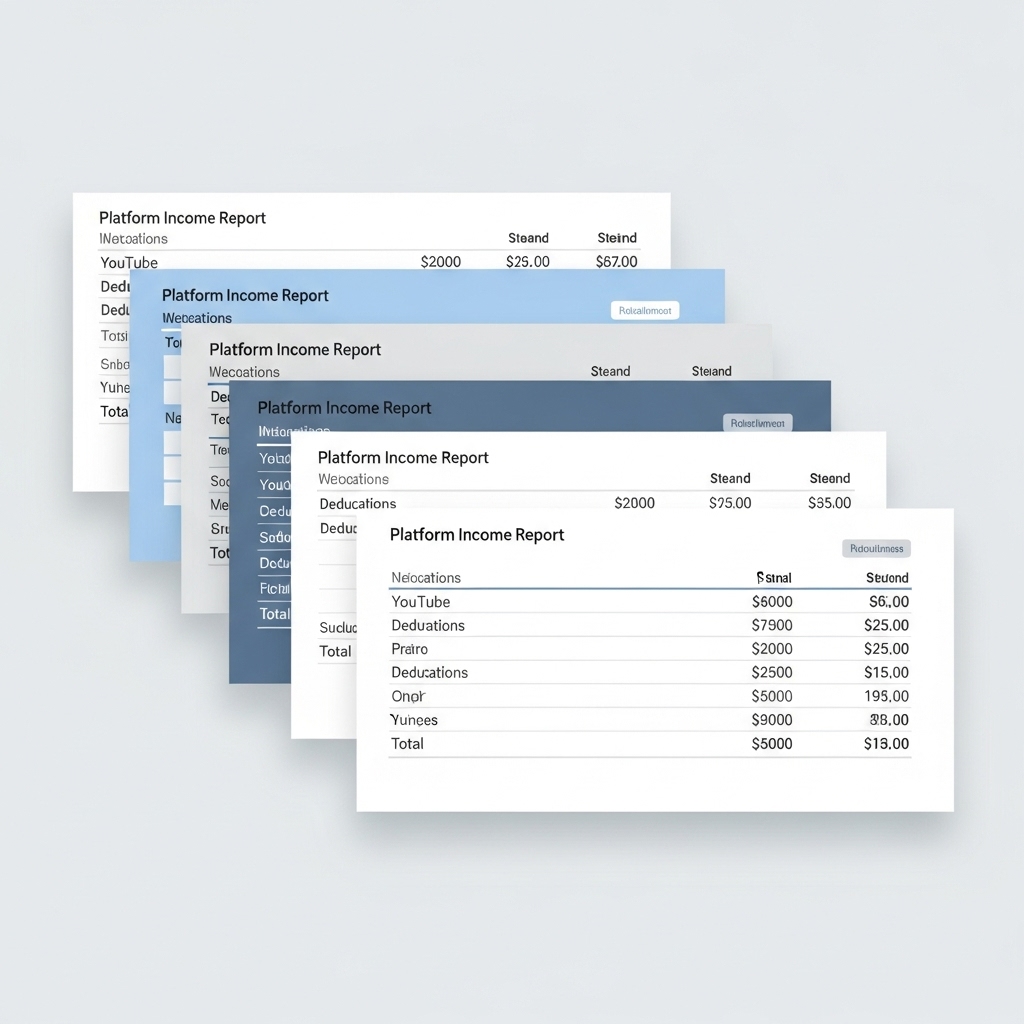Select the $67.00 value on the back report
This screenshot has width=1024, height=1024.
(x=616, y=261)
